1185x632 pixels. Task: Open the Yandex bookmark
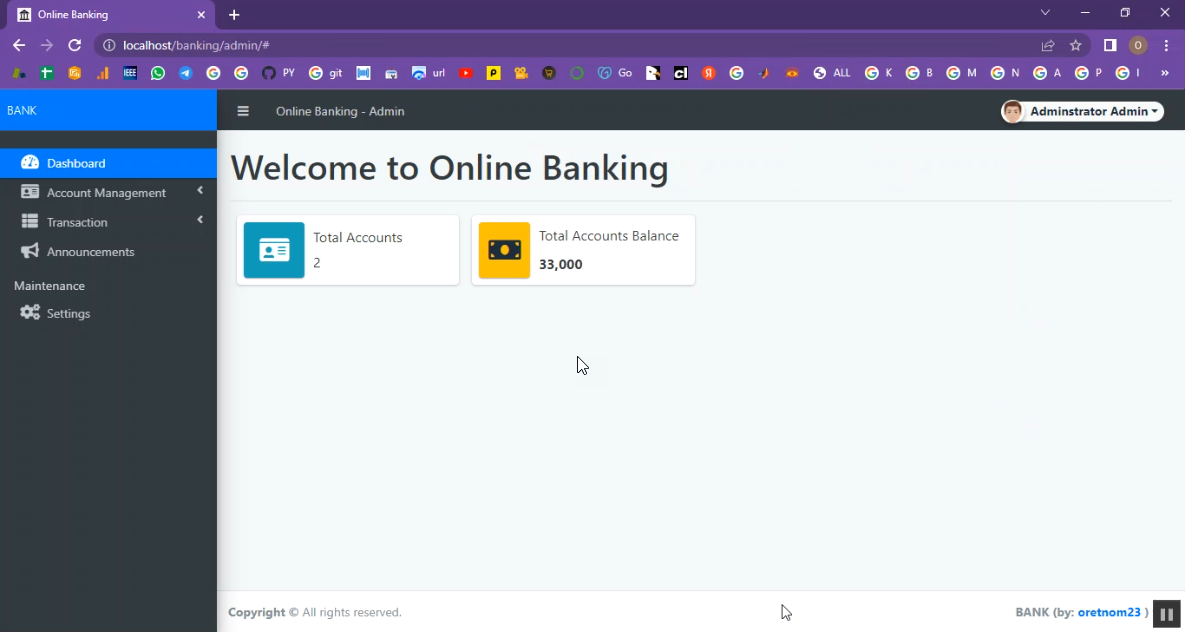pos(708,73)
